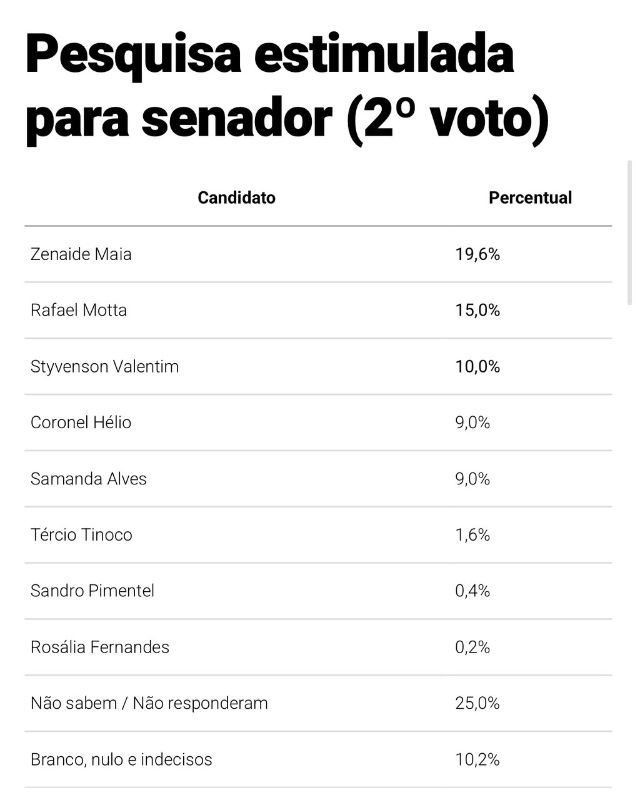Click Não sabem / Não responderam row

(318, 703)
